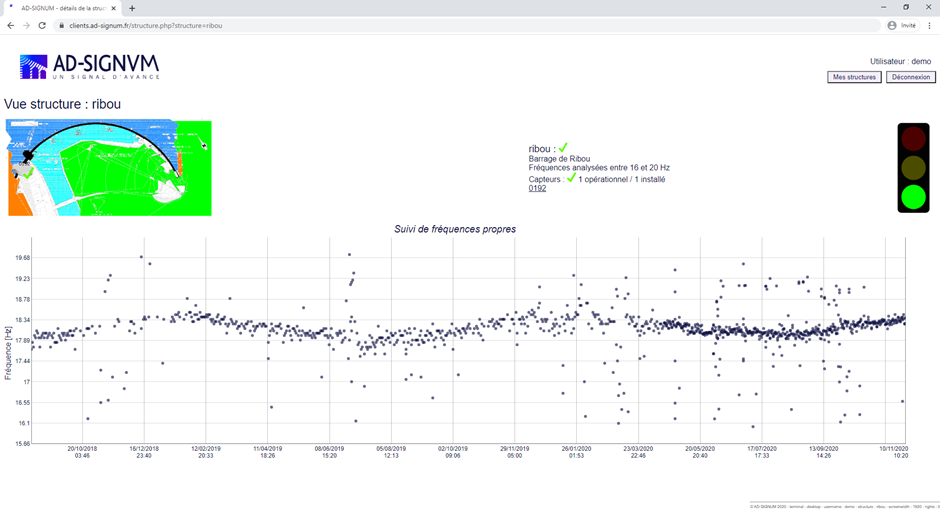Click the Suivi de fréquences propres chart title
This screenshot has width=940, height=509.
coord(455,229)
